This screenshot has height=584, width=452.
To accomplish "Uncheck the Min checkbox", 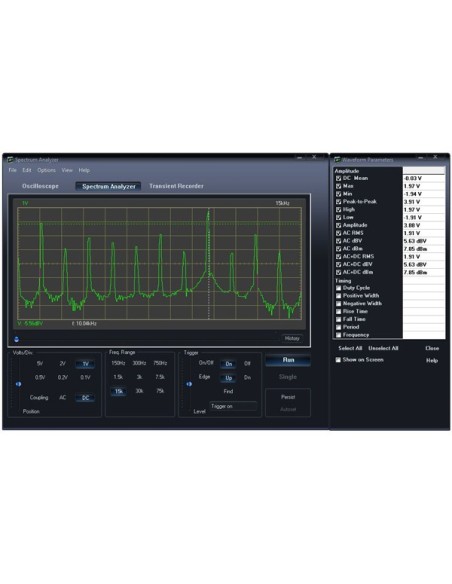I will 338,194.
